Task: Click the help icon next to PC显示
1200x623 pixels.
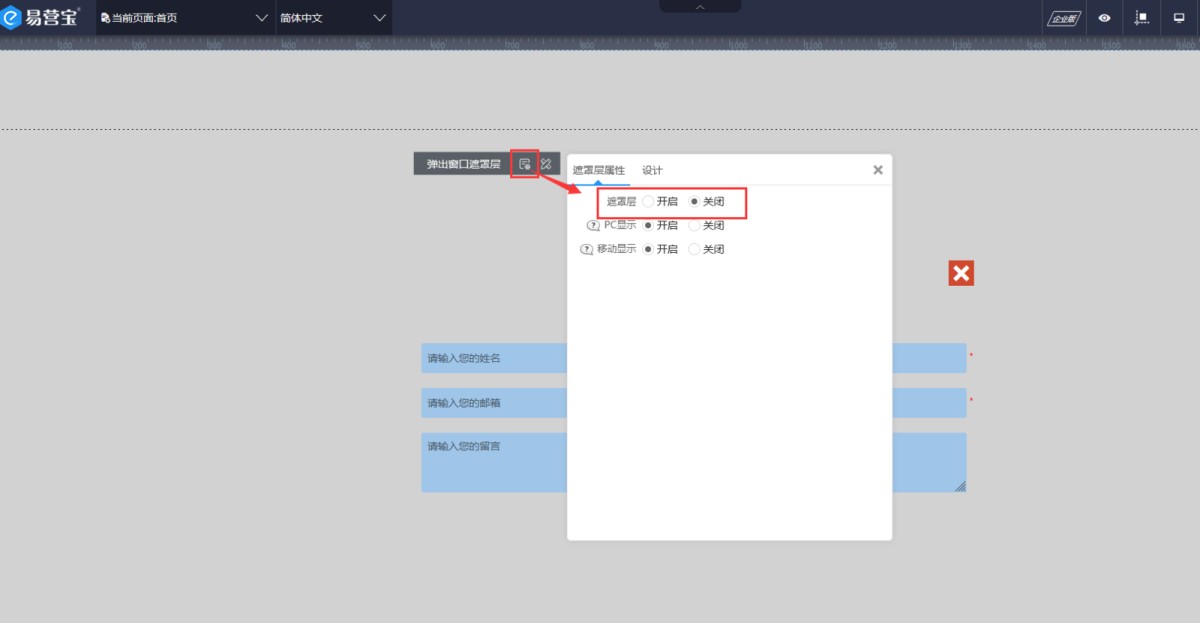Action: [593, 225]
